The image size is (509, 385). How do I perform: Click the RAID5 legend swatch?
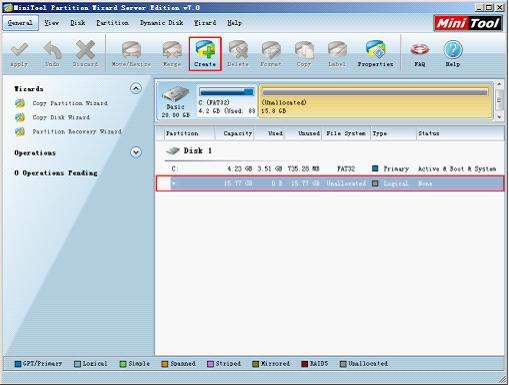(x=304, y=364)
